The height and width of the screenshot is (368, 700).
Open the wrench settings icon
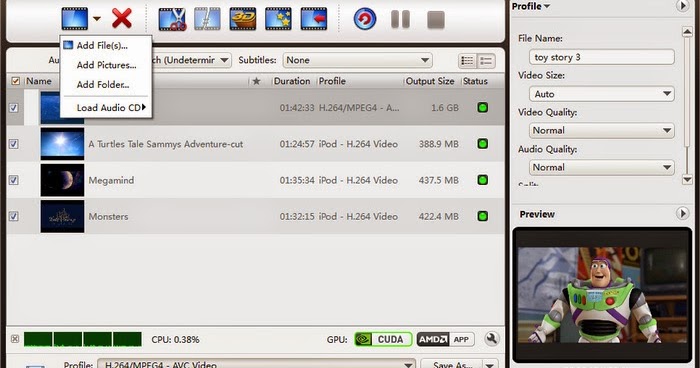pos(492,339)
